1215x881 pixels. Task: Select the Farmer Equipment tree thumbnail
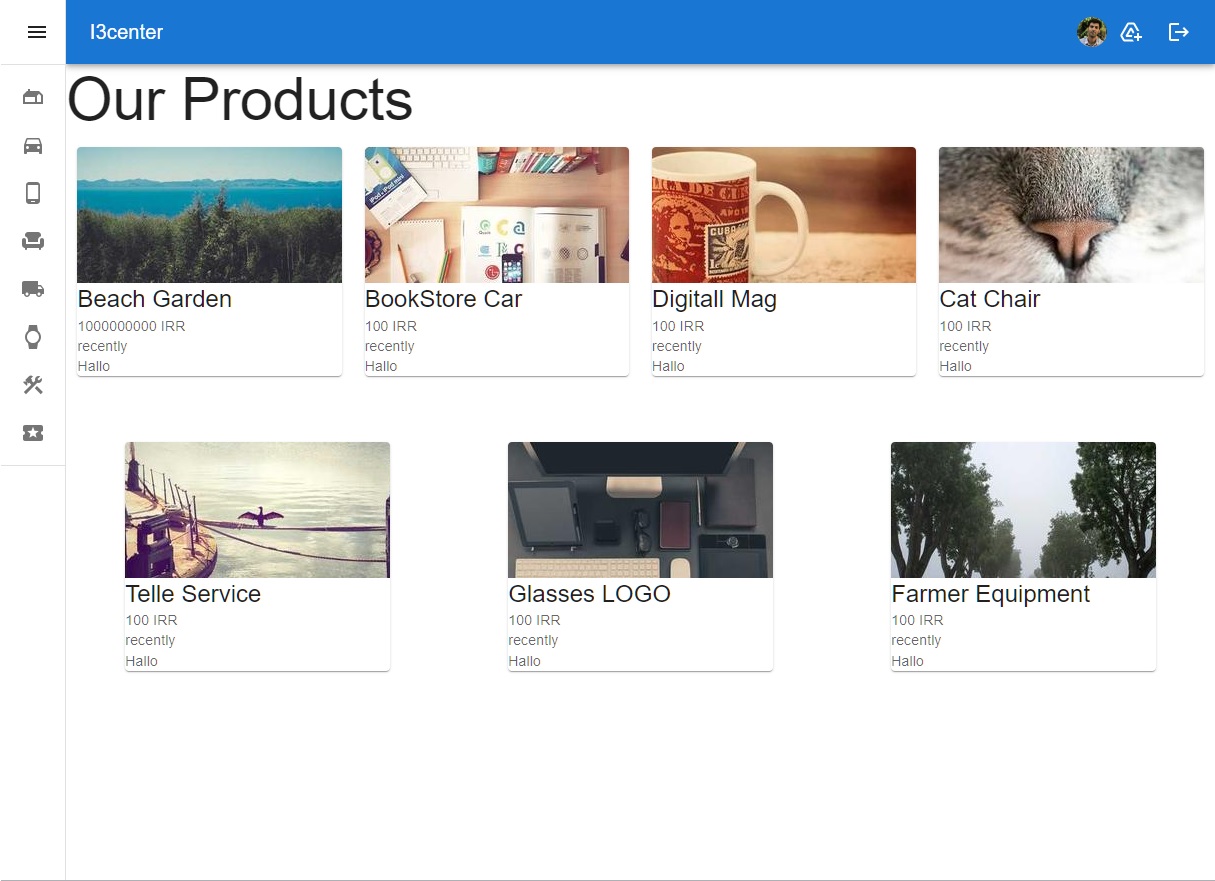(x=1023, y=510)
